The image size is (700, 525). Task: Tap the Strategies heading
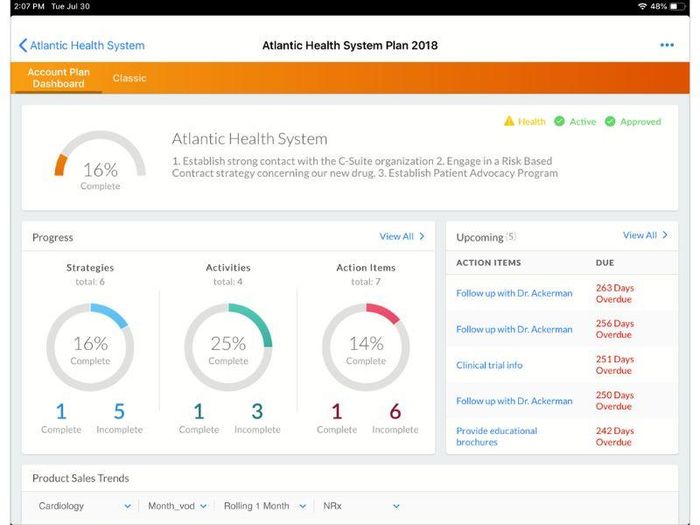[90, 267]
